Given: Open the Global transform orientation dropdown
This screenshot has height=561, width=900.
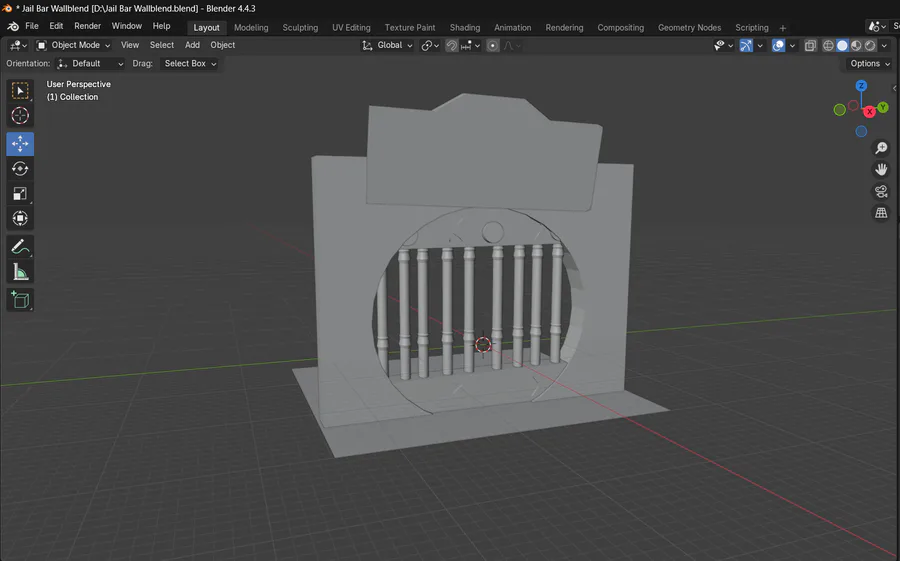Looking at the screenshot, I should tap(387, 45).
